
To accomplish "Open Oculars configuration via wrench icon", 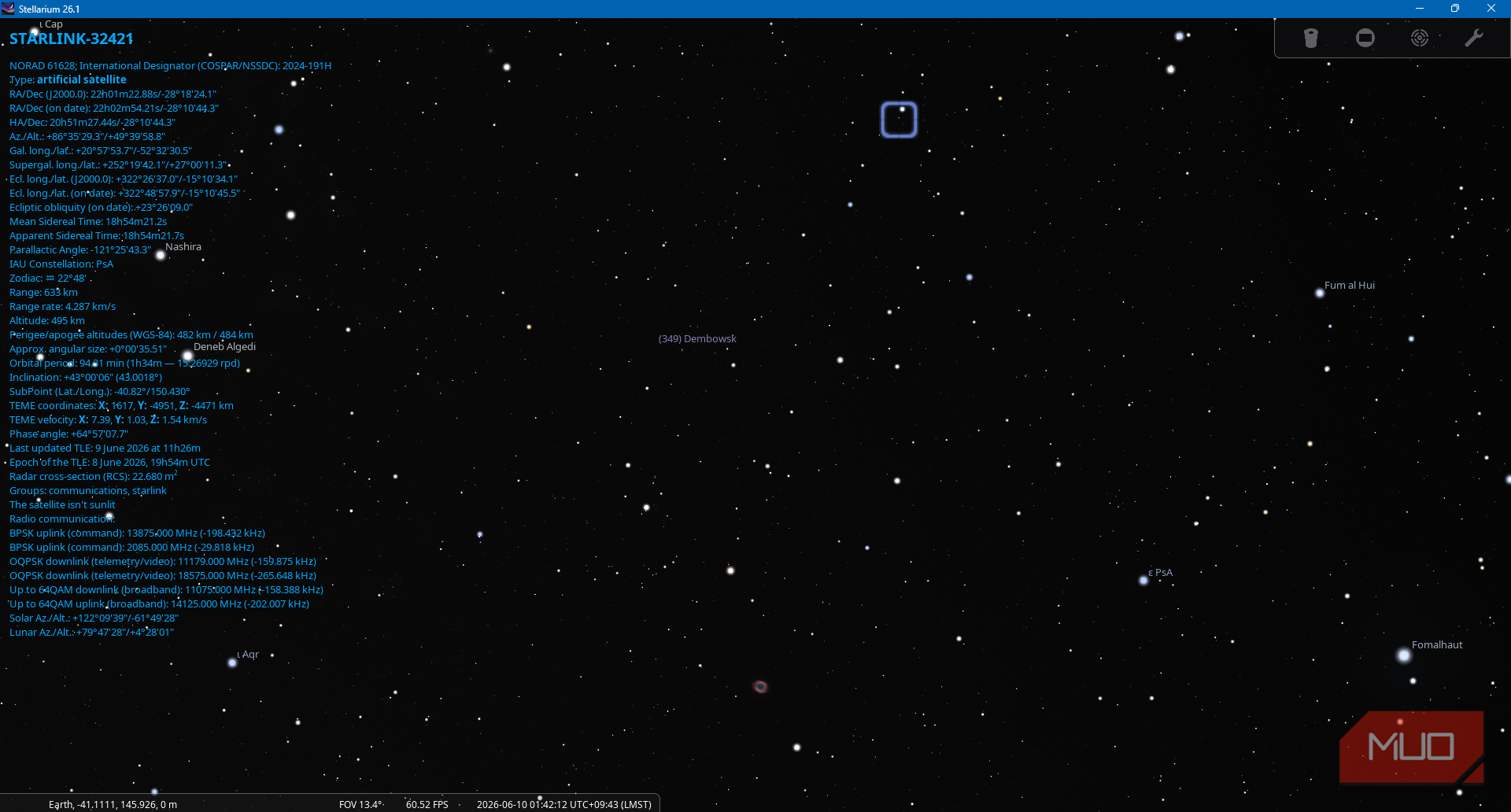I will point(1474,38).
